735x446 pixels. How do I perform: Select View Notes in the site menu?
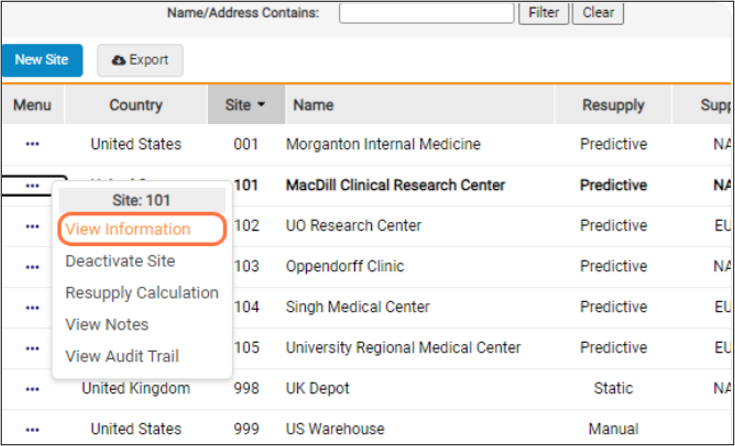[x=107, y=325]
